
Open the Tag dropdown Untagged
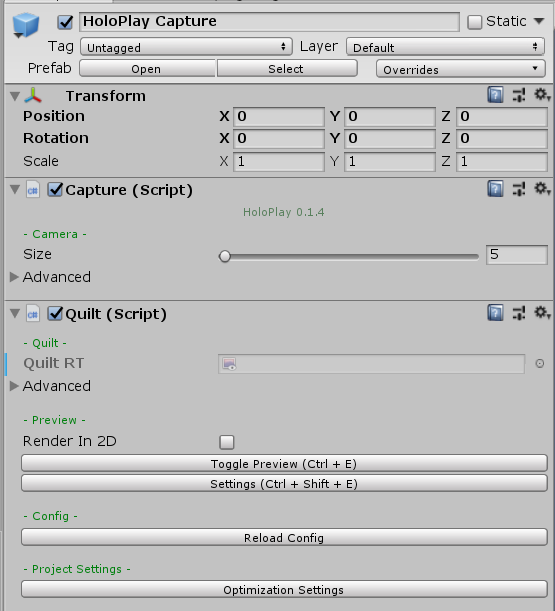pos(186,47)
